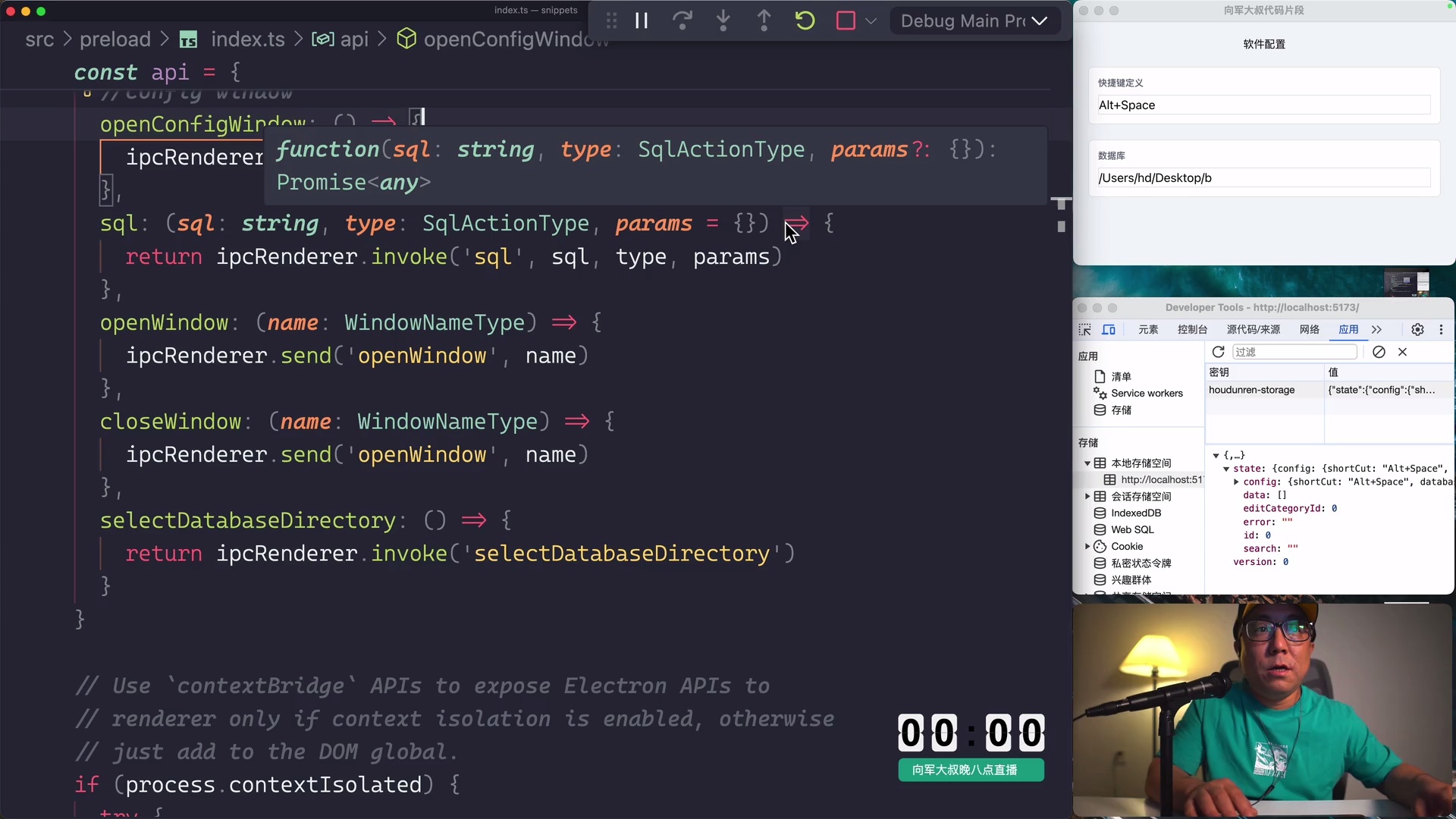Pause the debugger using the pause icon

pyautogui.click(x=642, y=20)
